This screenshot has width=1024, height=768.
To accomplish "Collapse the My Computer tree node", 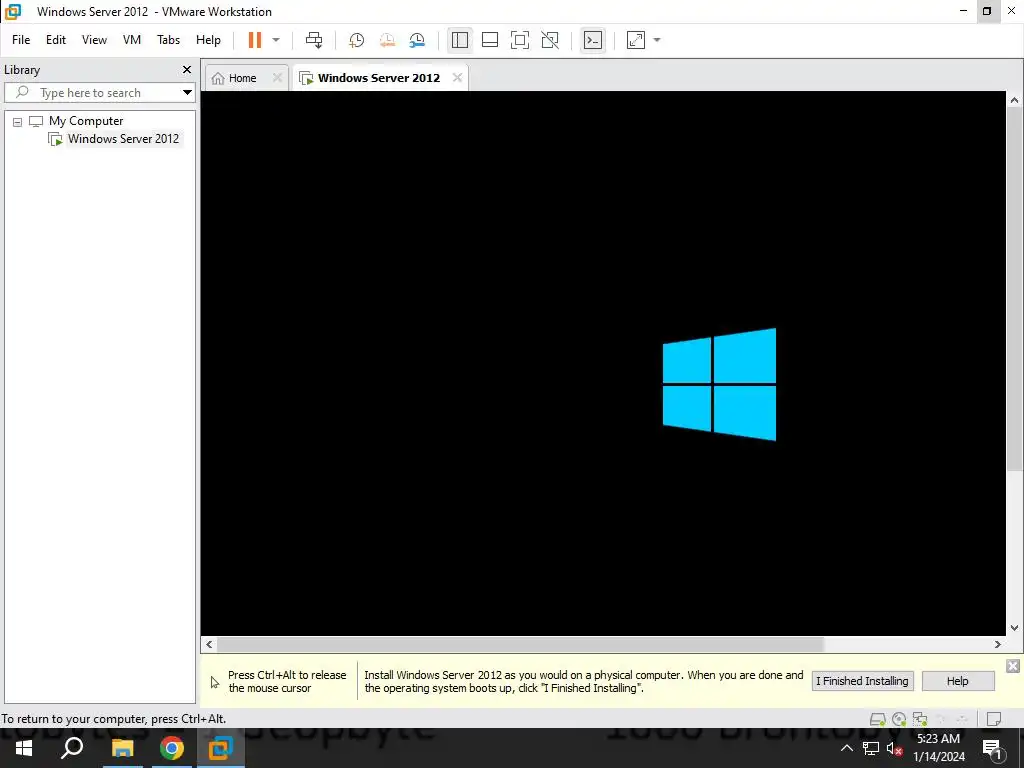I will point(18,122).
